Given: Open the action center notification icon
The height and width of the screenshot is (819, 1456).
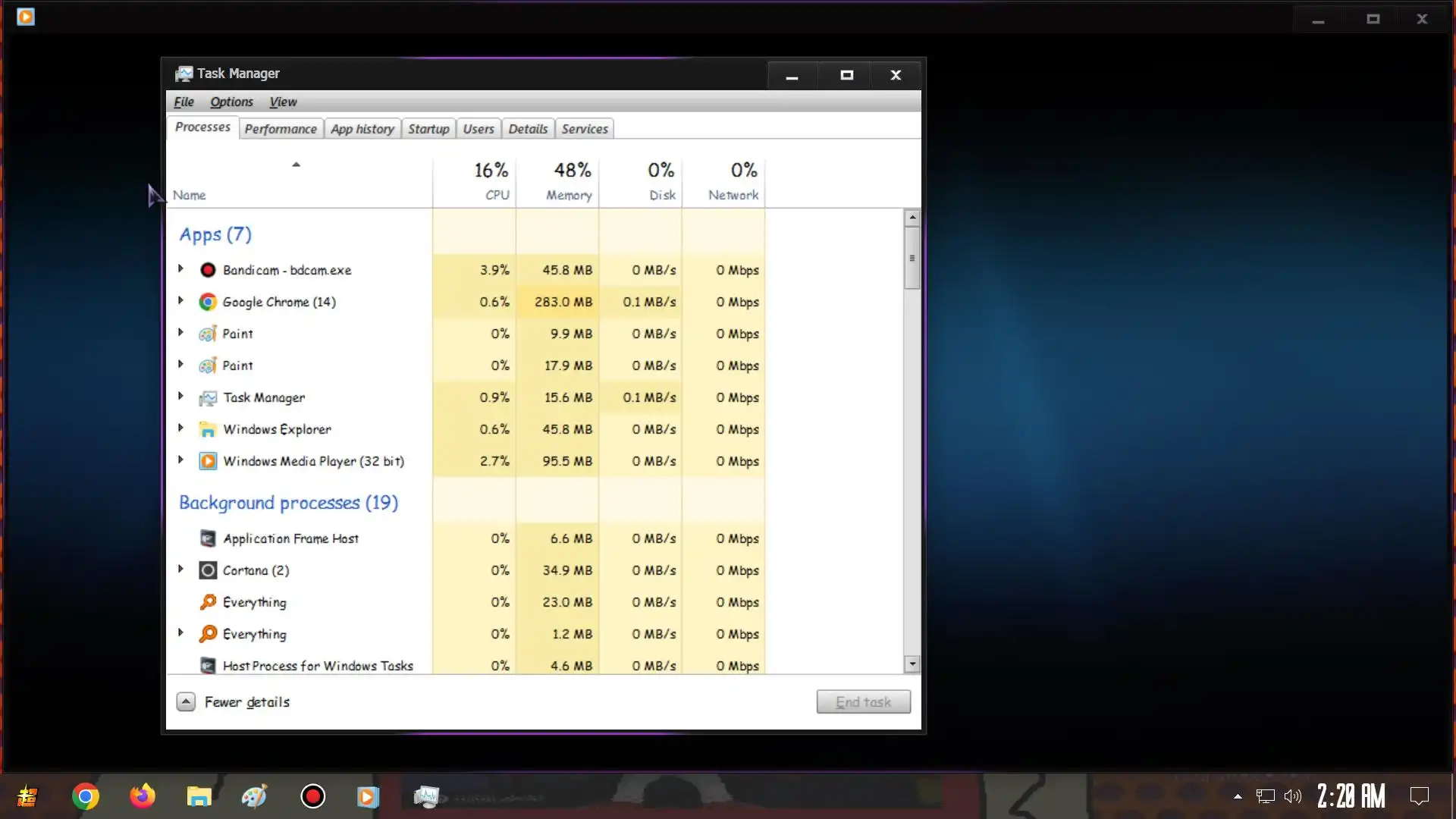Looking at the screenshot, I should [1419, 796].
